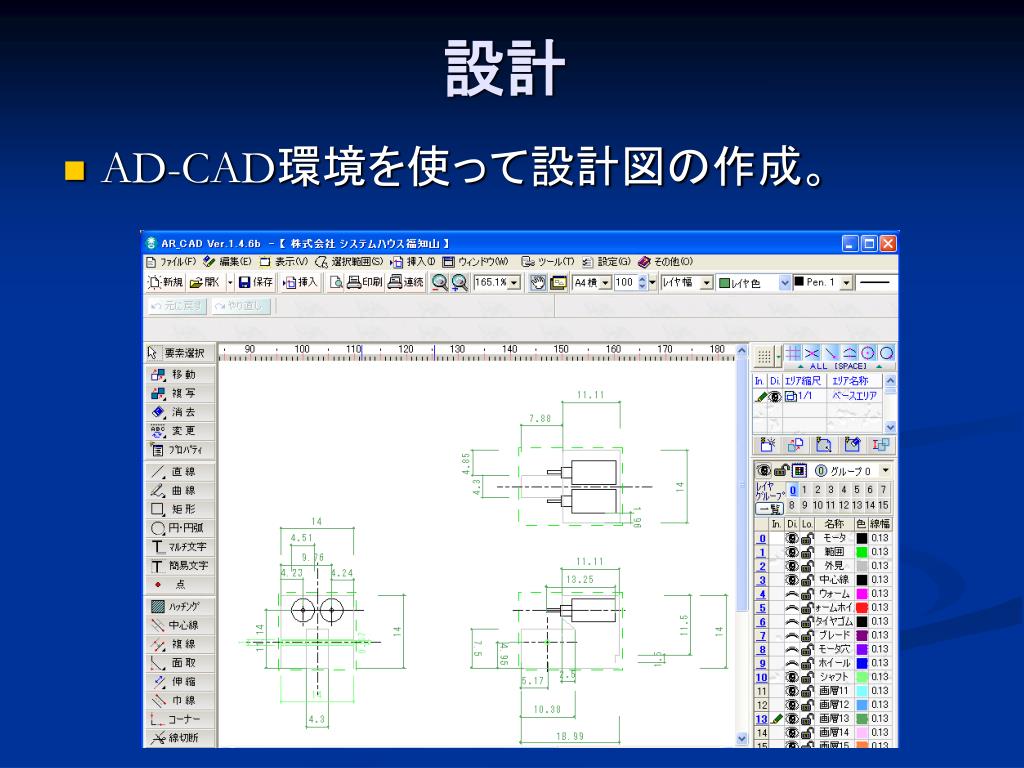Click the 保存 save button
The width and height of the screenshot is (1024, 768).
(255, 283)
